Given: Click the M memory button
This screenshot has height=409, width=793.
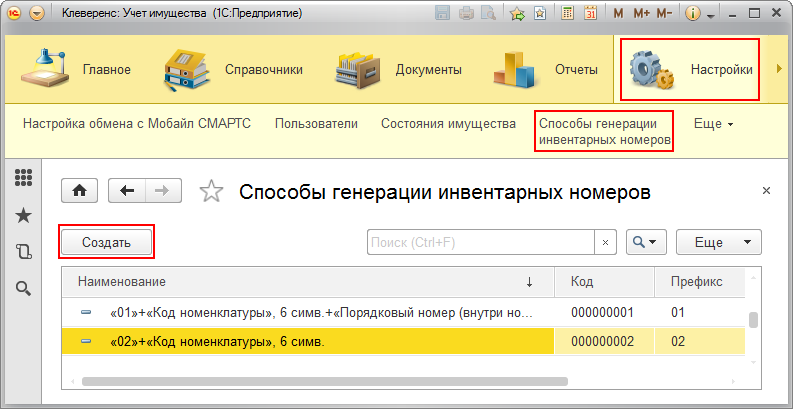Looking at the screenshot, I should [x=618, y=14].
